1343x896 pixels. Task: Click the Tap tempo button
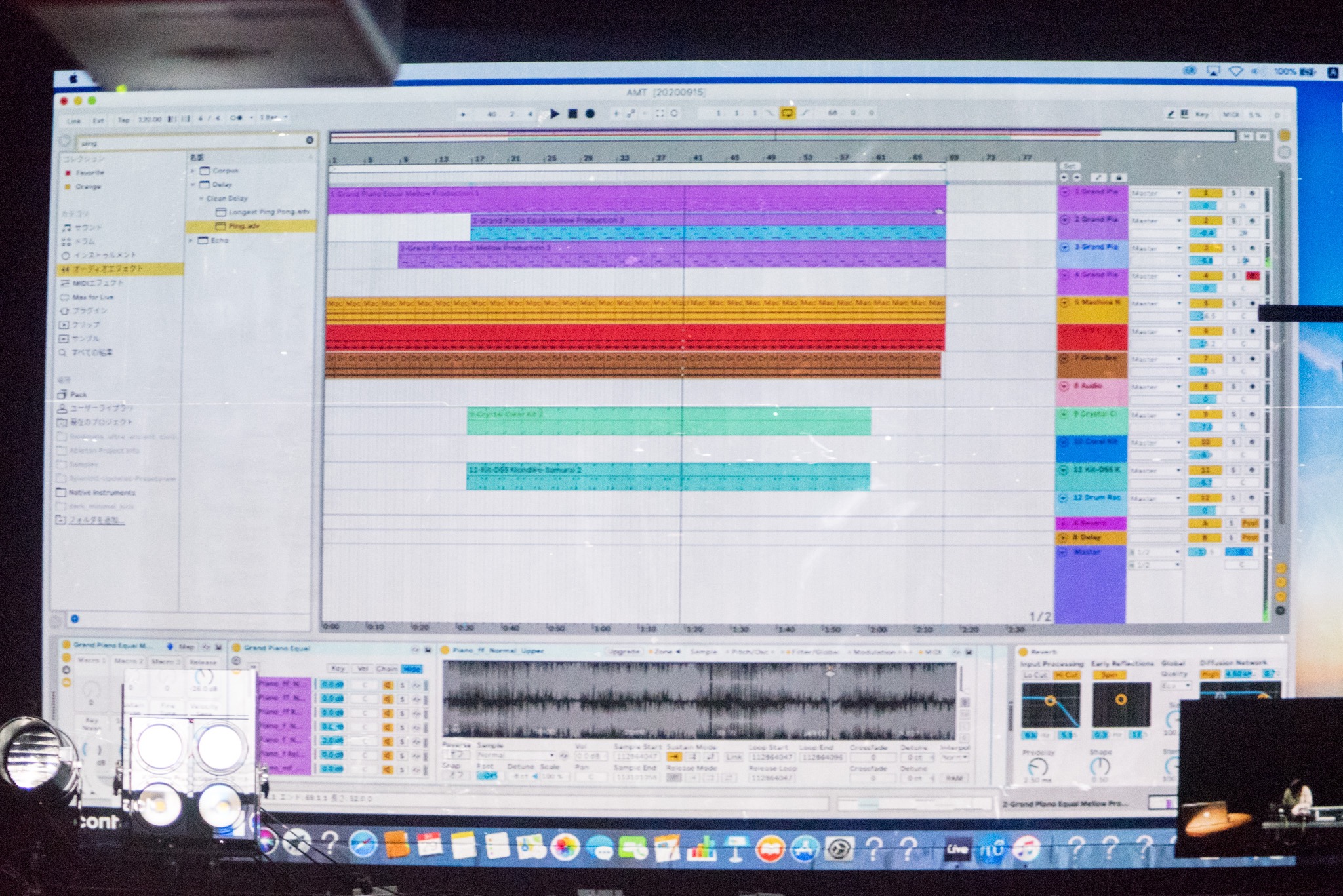123,120
